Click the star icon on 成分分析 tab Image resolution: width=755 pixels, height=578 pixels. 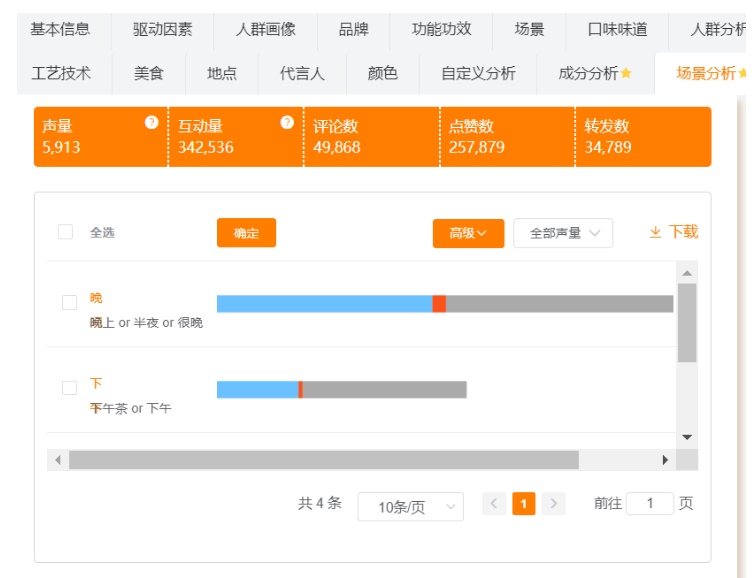pos(626,73)
